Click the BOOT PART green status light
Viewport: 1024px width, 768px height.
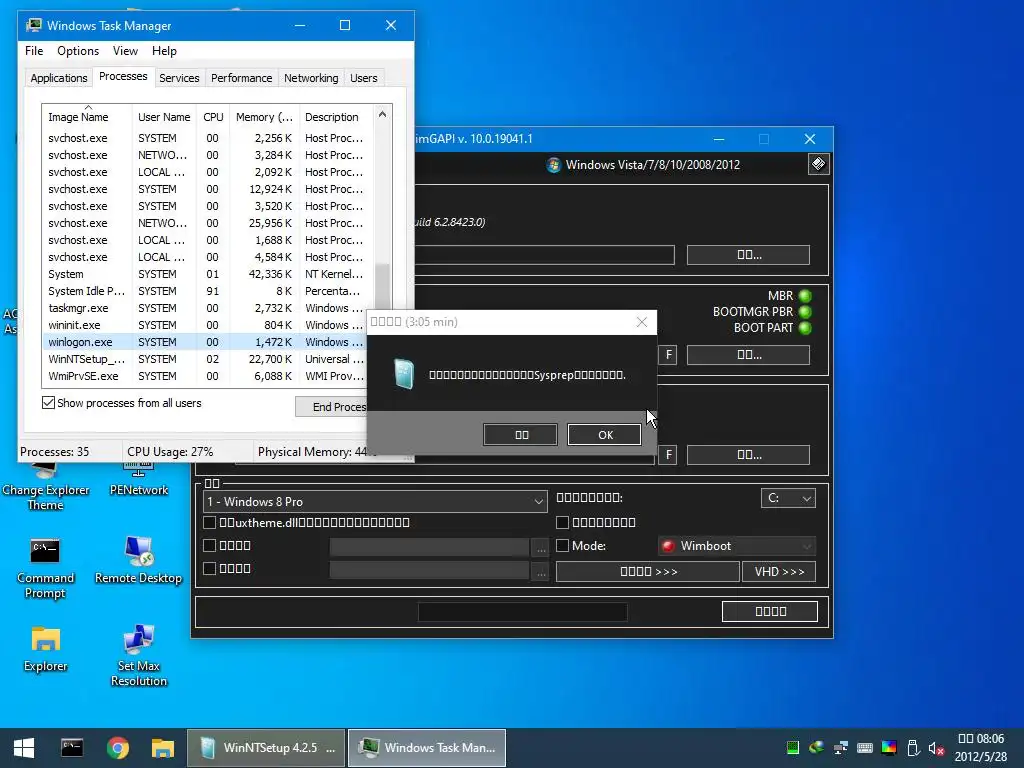[805, 328]
